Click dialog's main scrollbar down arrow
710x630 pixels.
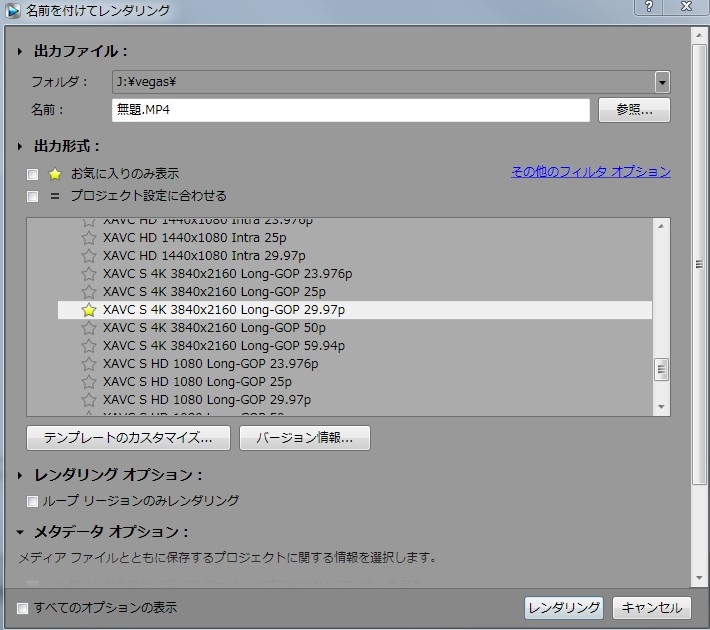tap(700, 578)
